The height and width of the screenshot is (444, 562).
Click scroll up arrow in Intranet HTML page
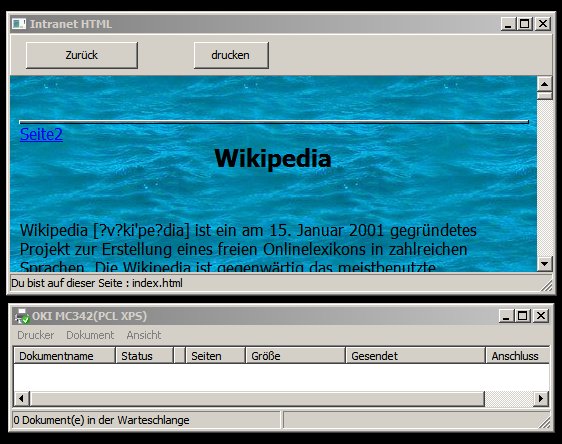[544, 84]
